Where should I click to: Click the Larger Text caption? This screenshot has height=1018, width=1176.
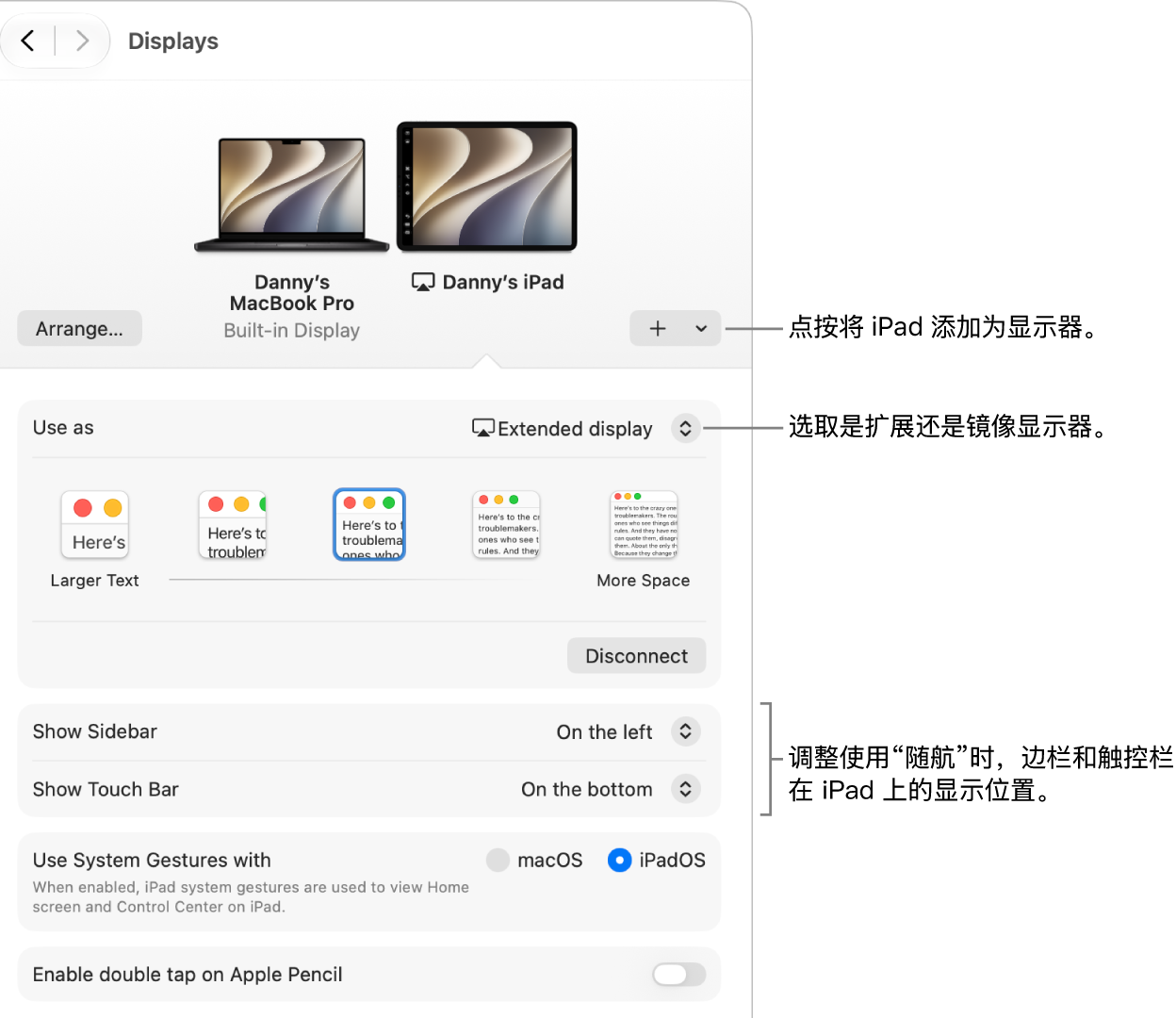(94, 581)
